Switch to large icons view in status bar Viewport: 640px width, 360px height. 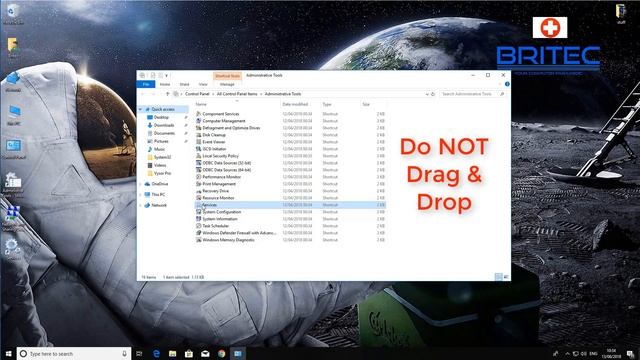pos(506,277)
